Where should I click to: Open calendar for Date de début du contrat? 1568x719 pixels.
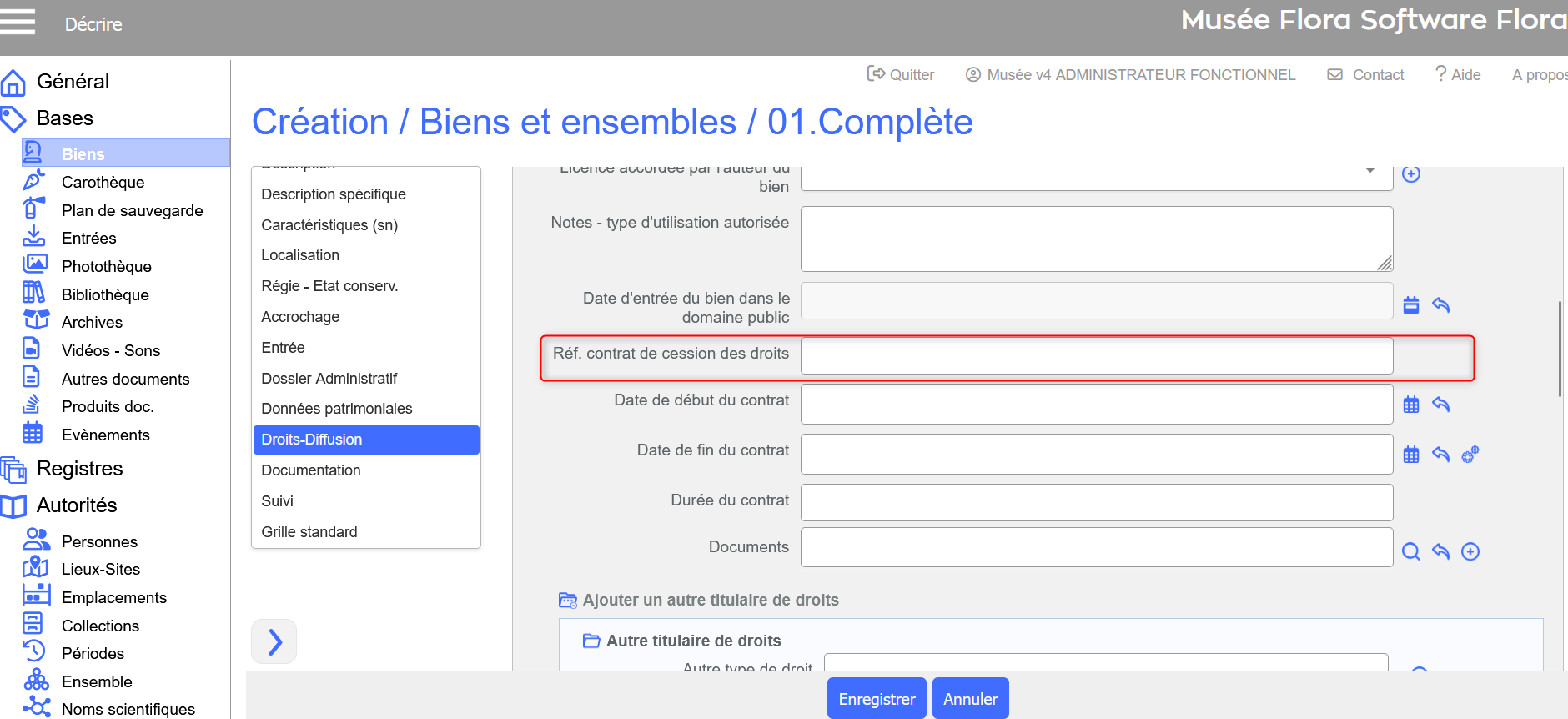(1411, 405)
